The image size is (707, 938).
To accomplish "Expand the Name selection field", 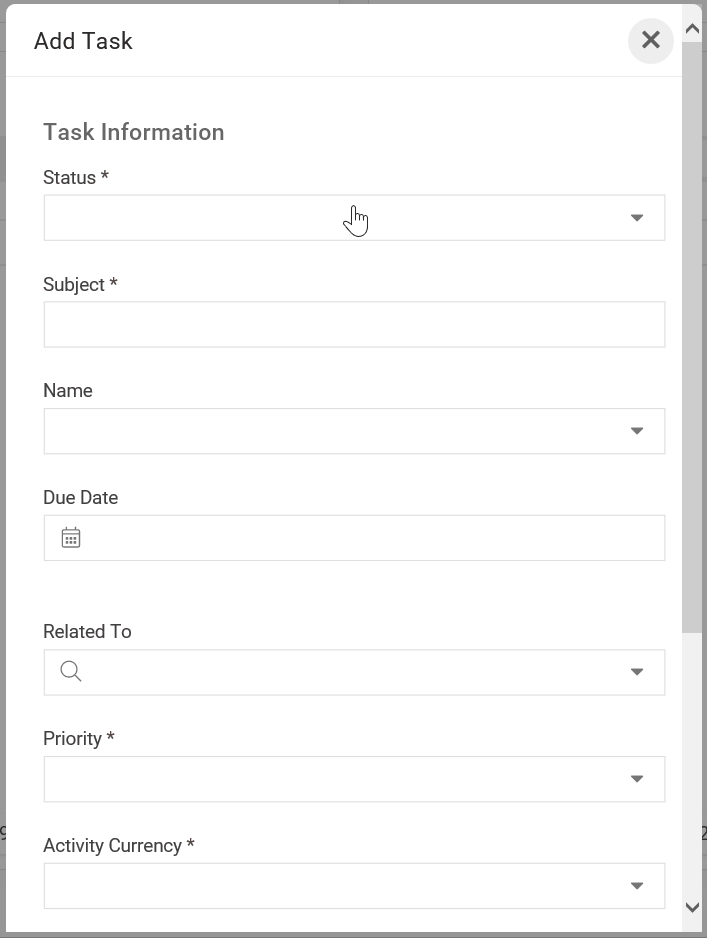I will pyautogui.click(x=330, y=431).
